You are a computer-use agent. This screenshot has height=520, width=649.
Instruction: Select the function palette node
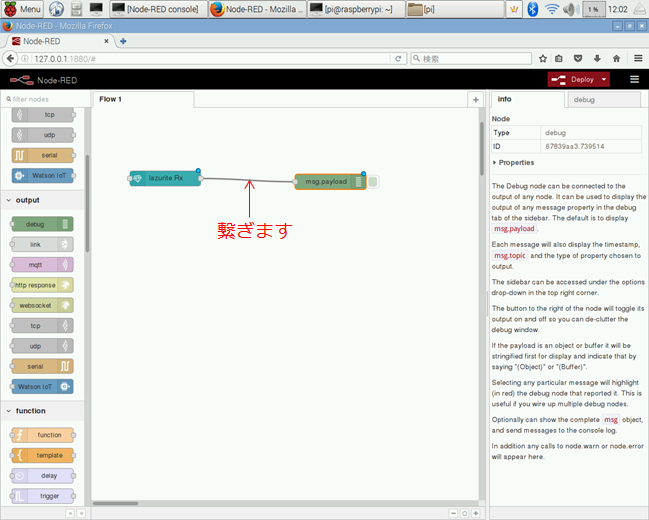click(43, 435)
